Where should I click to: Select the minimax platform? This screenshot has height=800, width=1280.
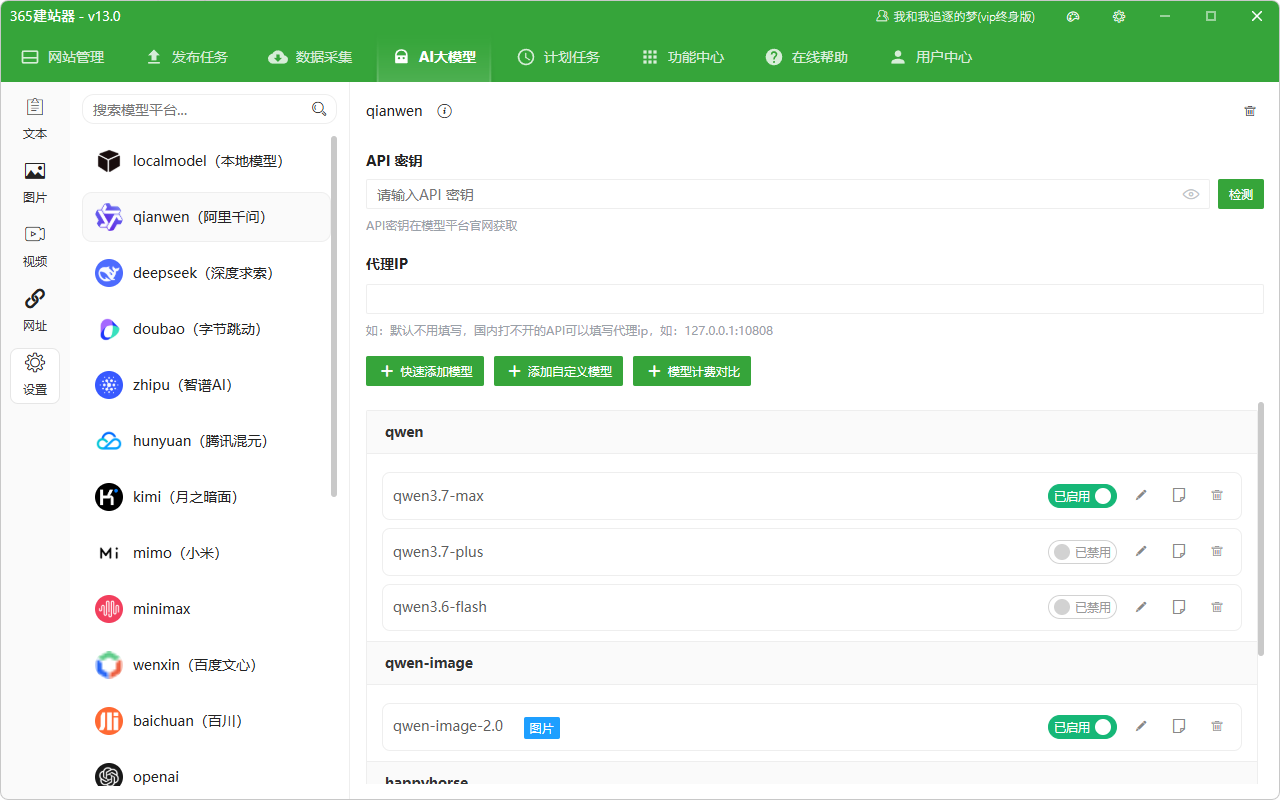206,609
